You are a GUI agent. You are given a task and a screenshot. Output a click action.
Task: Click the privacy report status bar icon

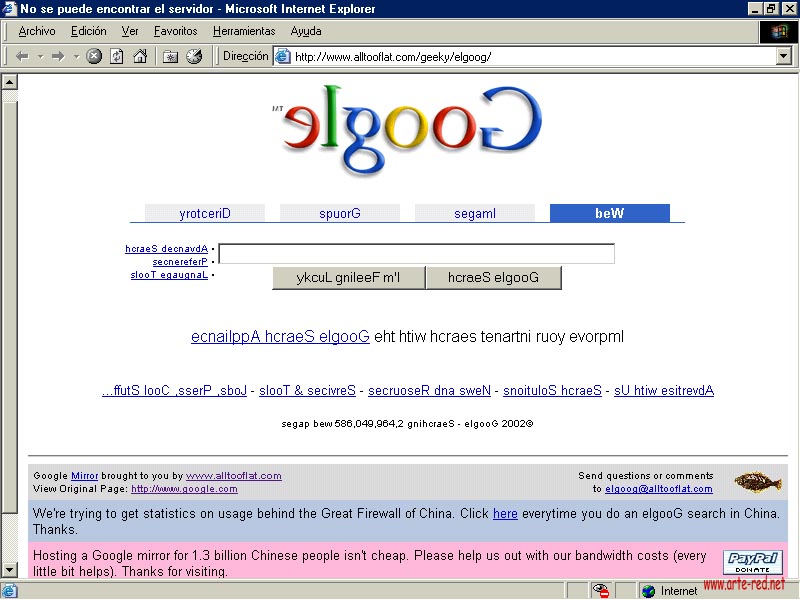pos(601,591)
